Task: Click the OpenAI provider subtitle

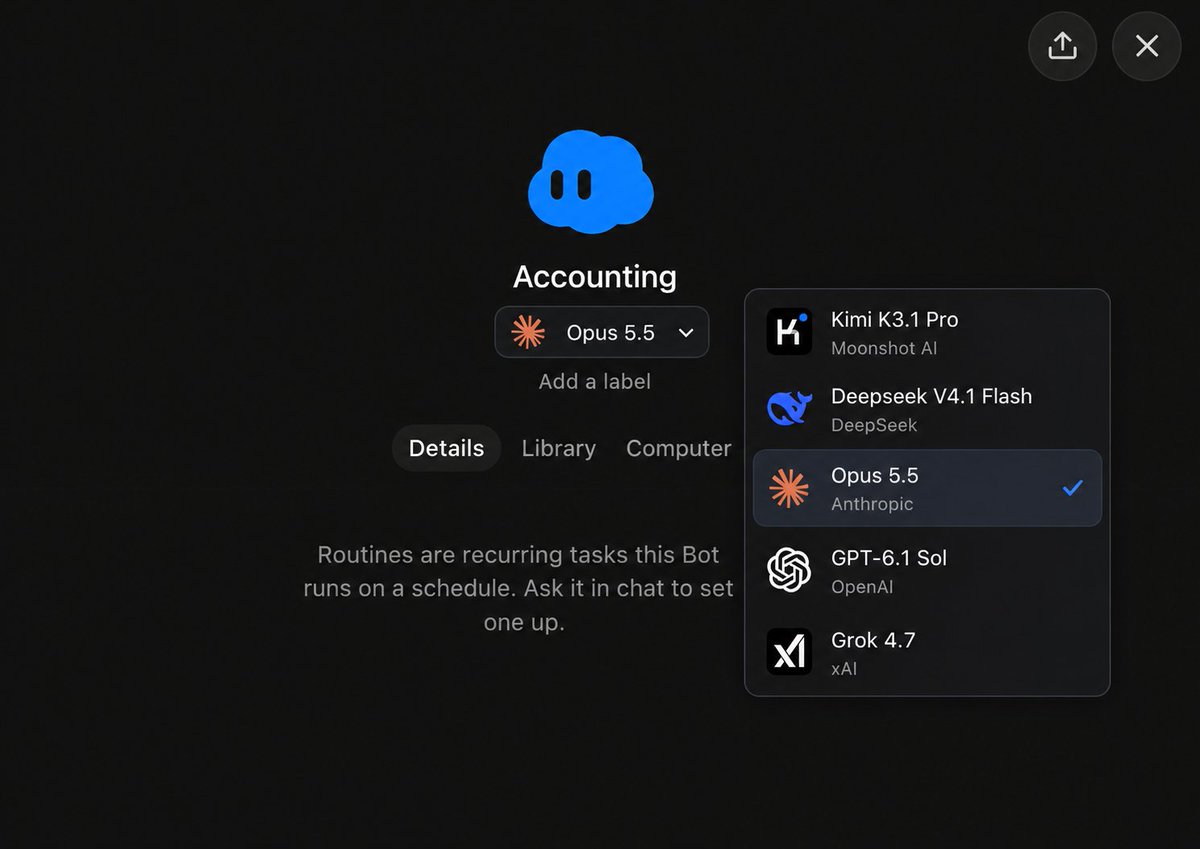Action: tap(863, 587)
